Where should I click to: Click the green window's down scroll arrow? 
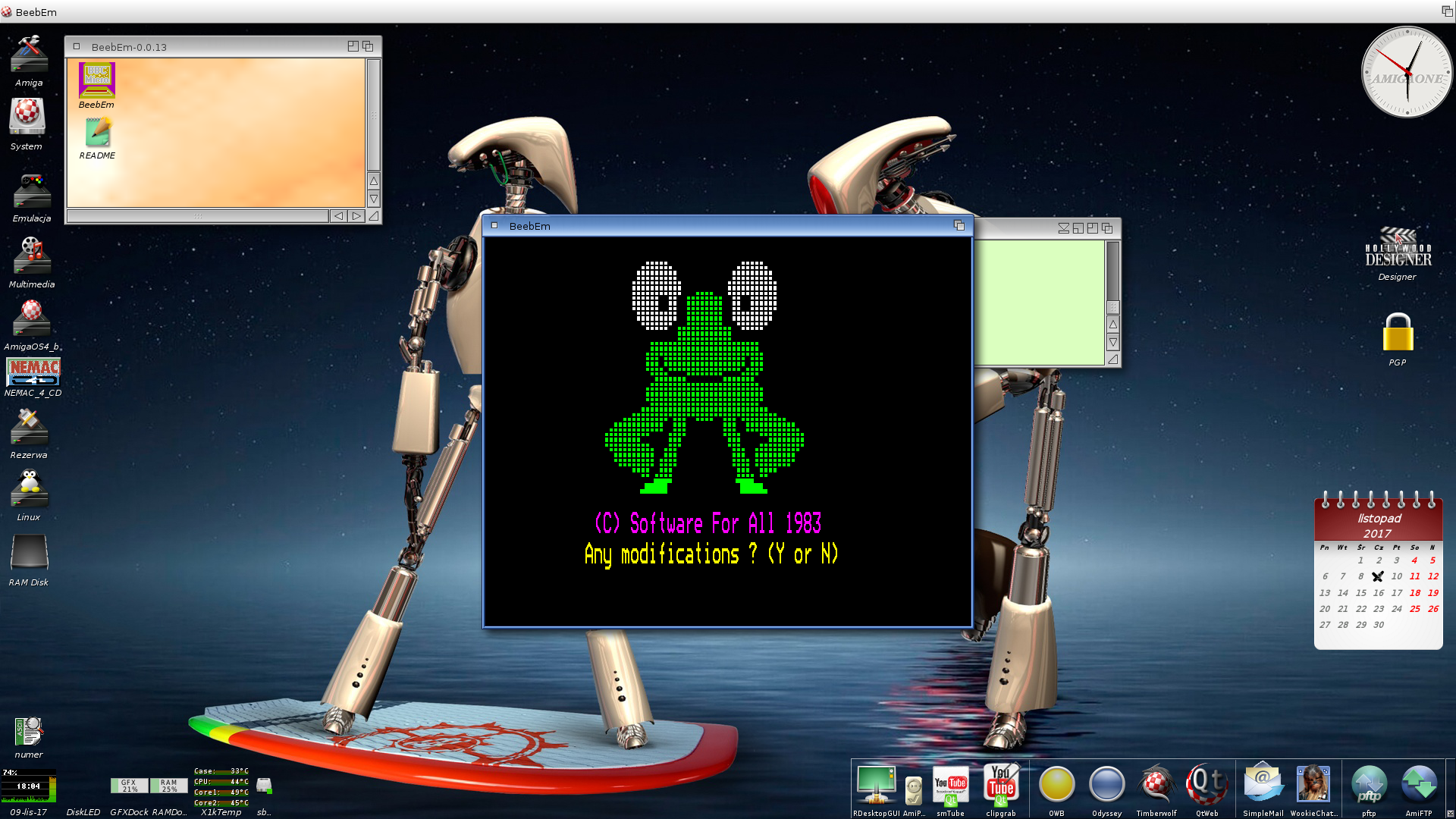pos(1113,343)
